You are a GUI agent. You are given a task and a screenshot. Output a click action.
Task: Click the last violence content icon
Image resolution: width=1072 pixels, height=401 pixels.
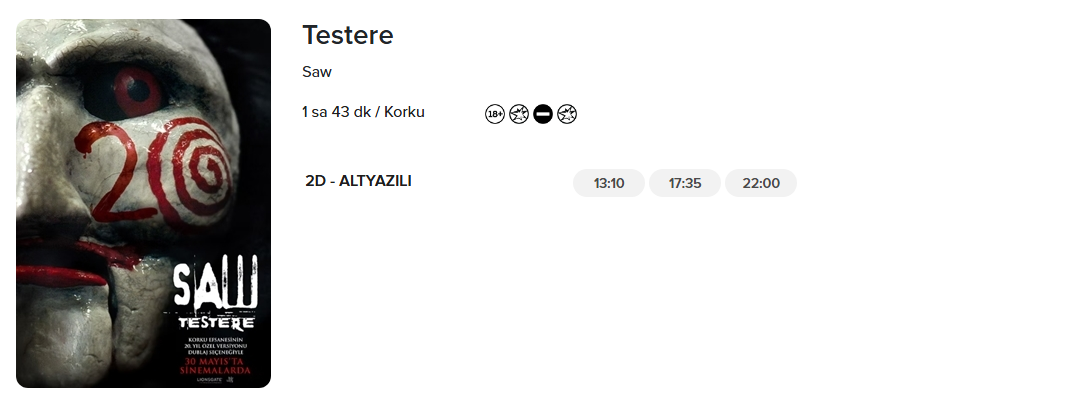[567, 114]
